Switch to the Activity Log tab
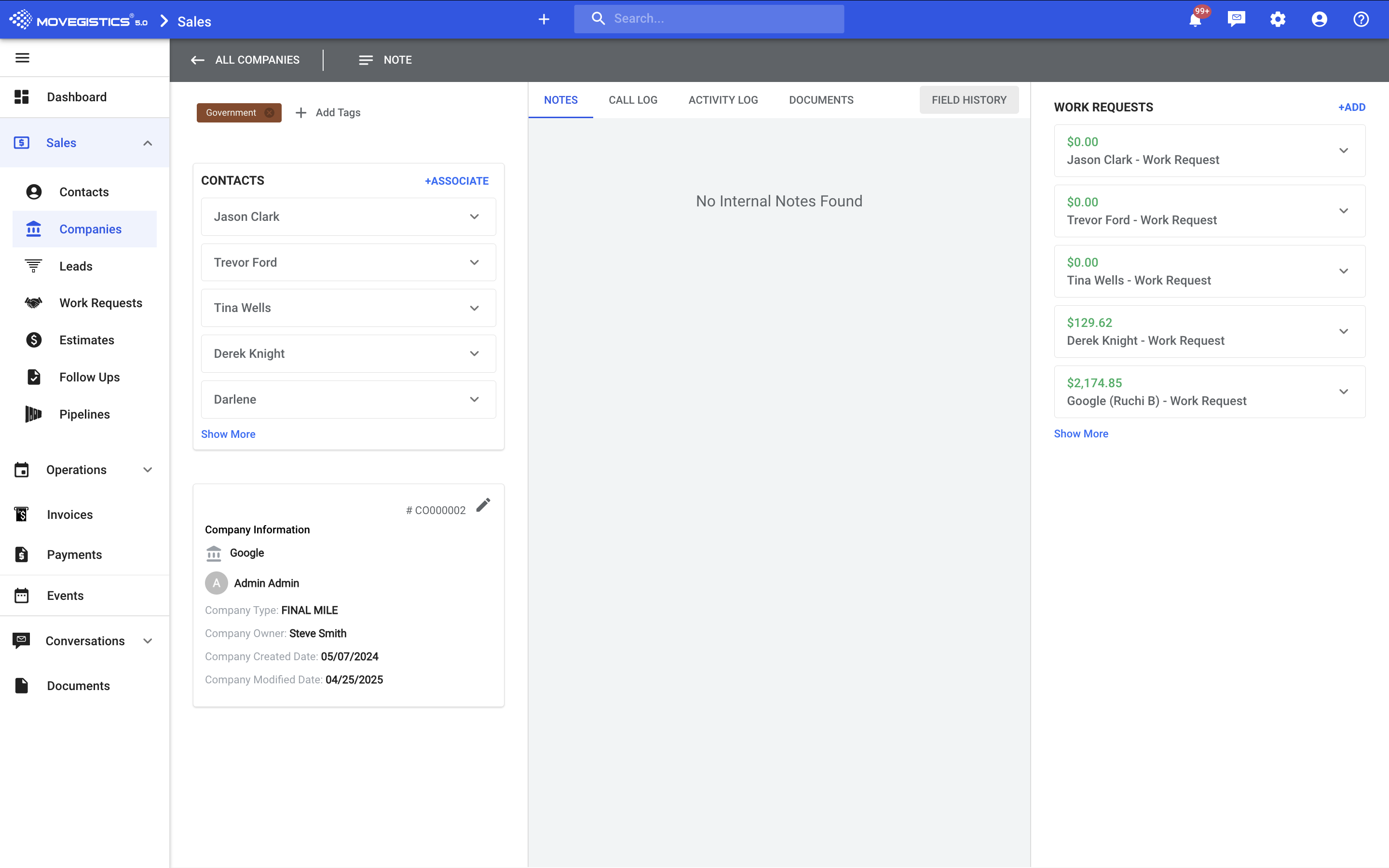Image resolution: width=1389 pixels, height=868 pixels. tap(723, 100)
